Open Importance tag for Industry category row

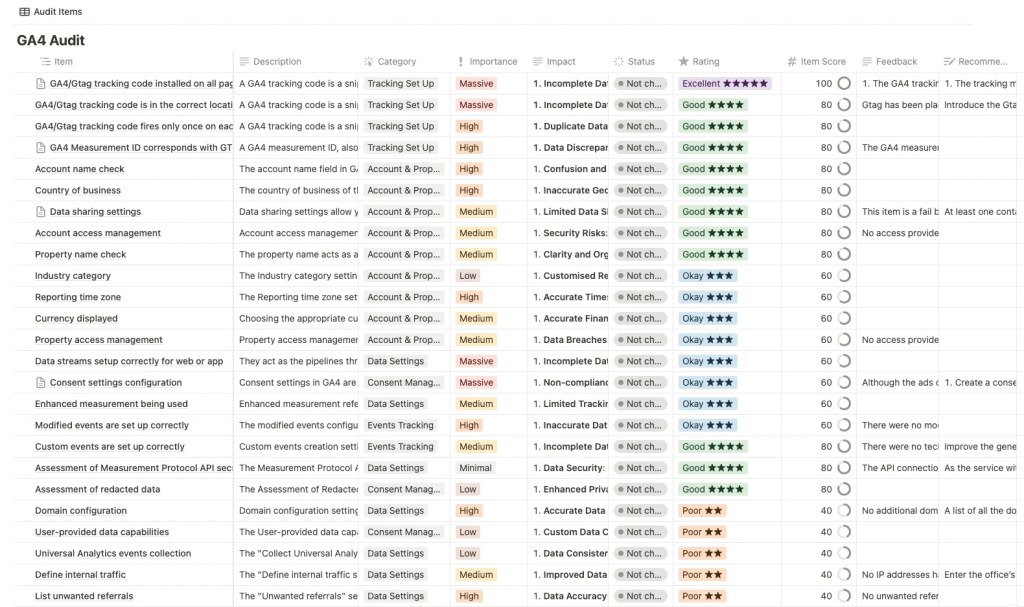click(468, 276)
